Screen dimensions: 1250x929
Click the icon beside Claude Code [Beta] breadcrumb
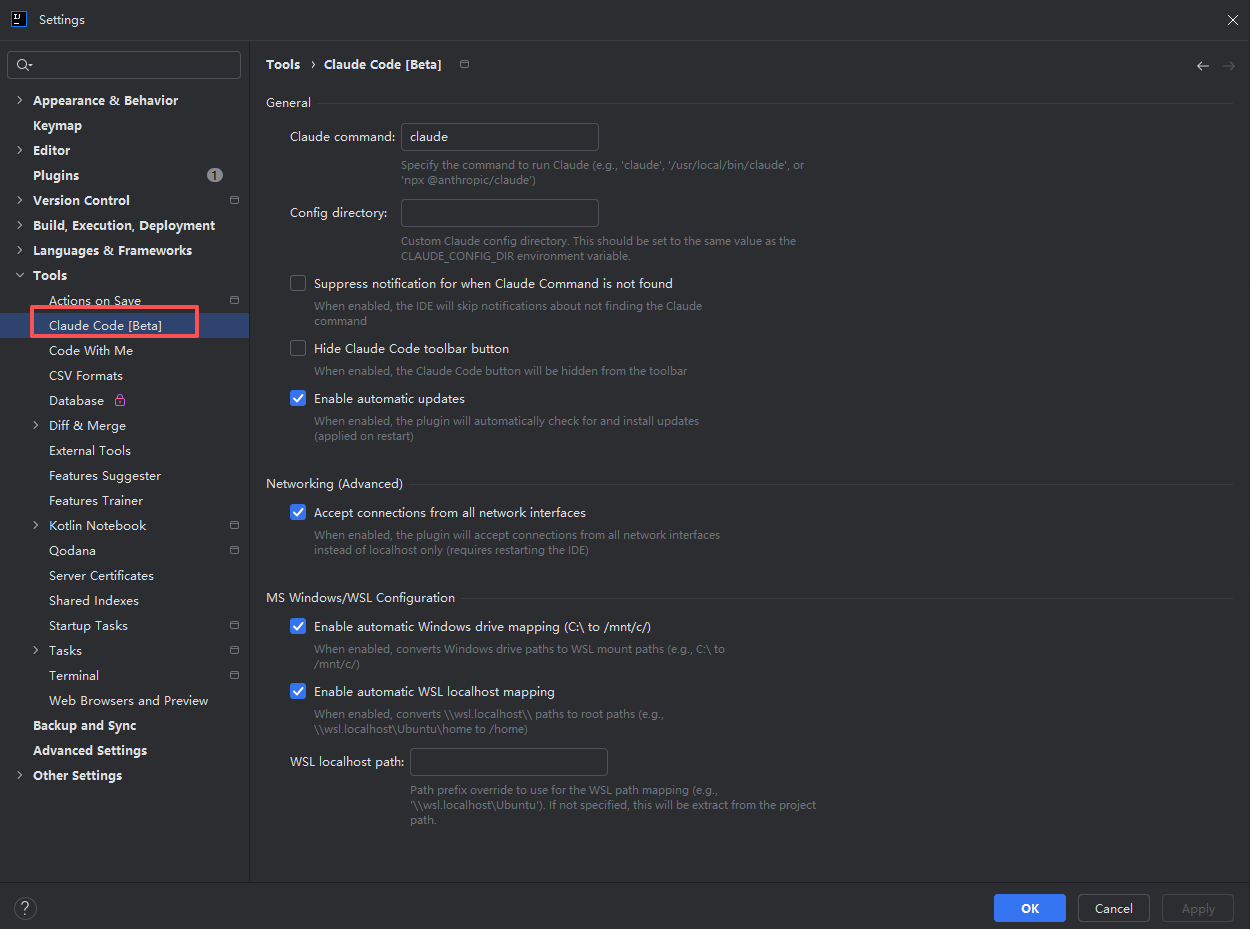pyautogui.click(x=464, y=64)
